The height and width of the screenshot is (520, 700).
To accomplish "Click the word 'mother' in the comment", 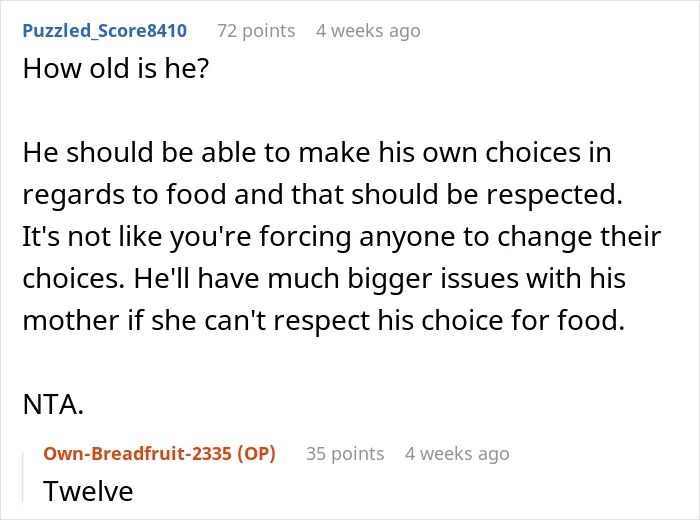I will coord(71,320).
